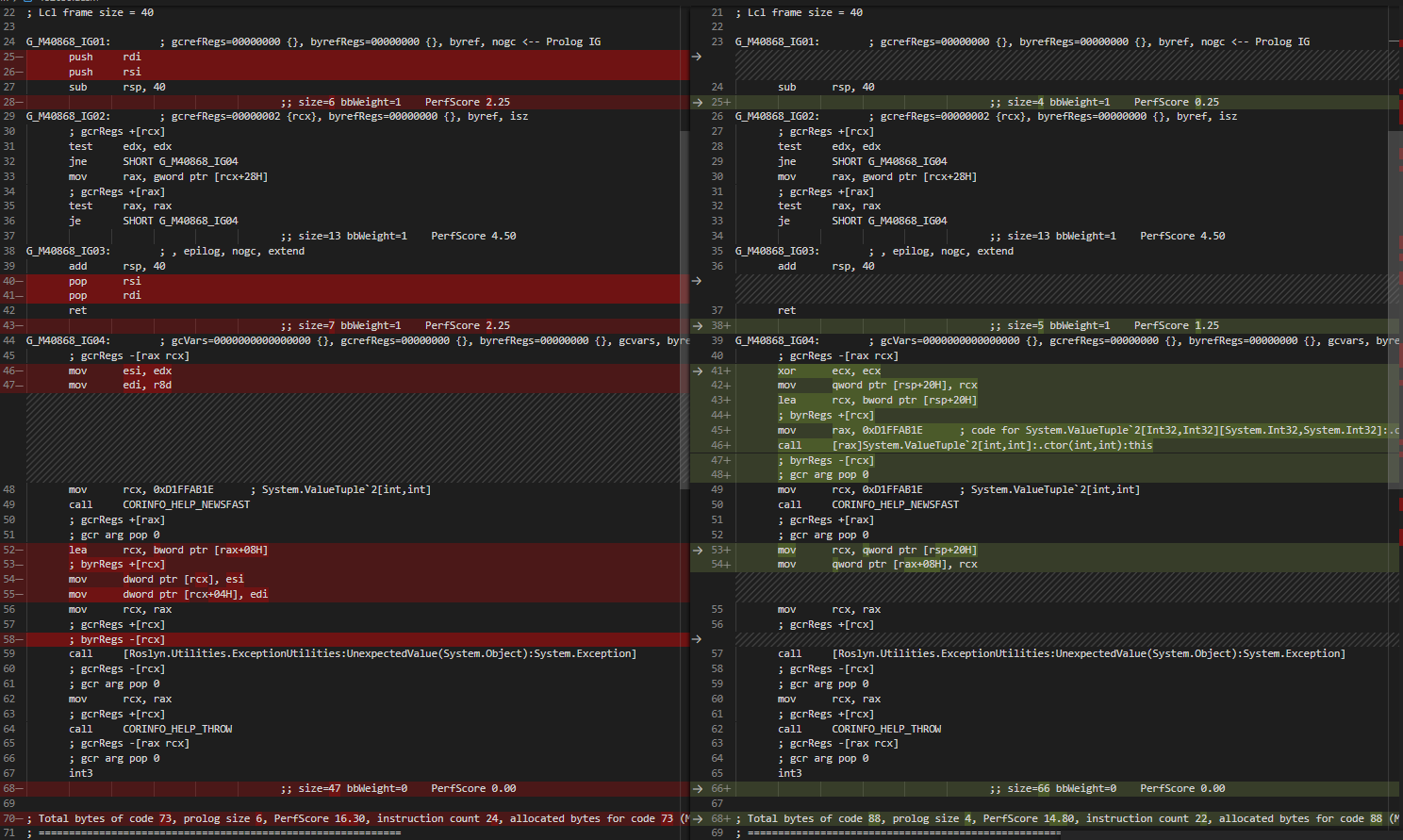Click revert arrow on right line 38+ size=5

point(697,325)
